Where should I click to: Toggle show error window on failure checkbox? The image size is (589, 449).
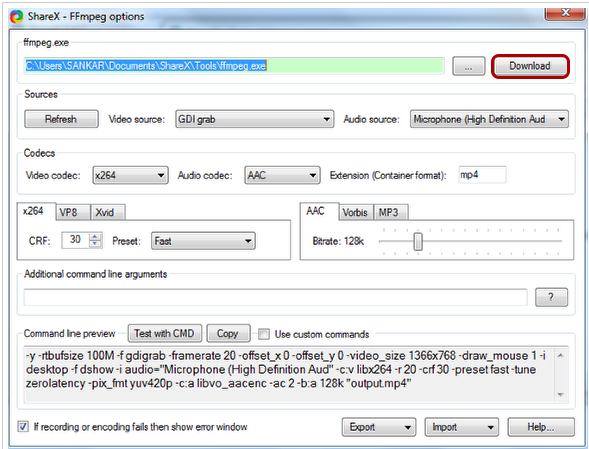point(23,426)
